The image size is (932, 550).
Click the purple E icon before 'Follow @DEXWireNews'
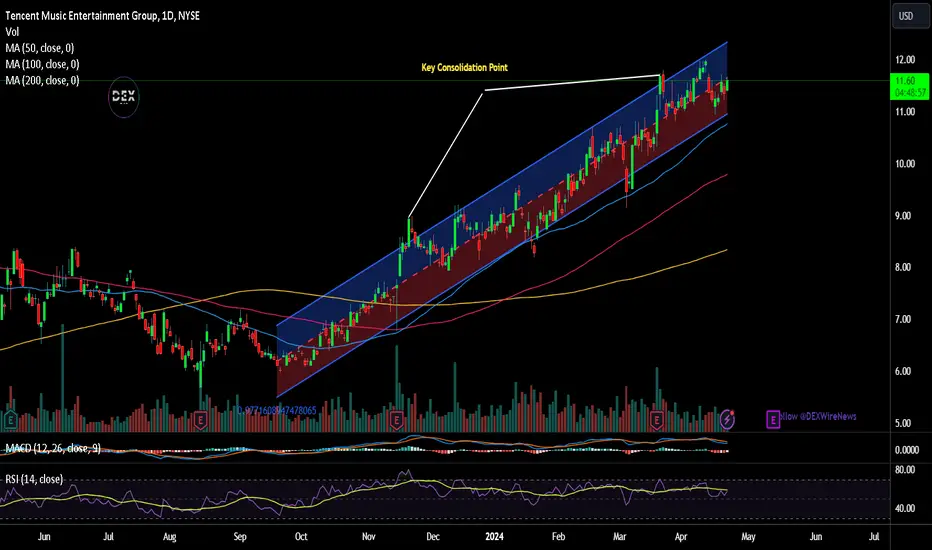773,420
